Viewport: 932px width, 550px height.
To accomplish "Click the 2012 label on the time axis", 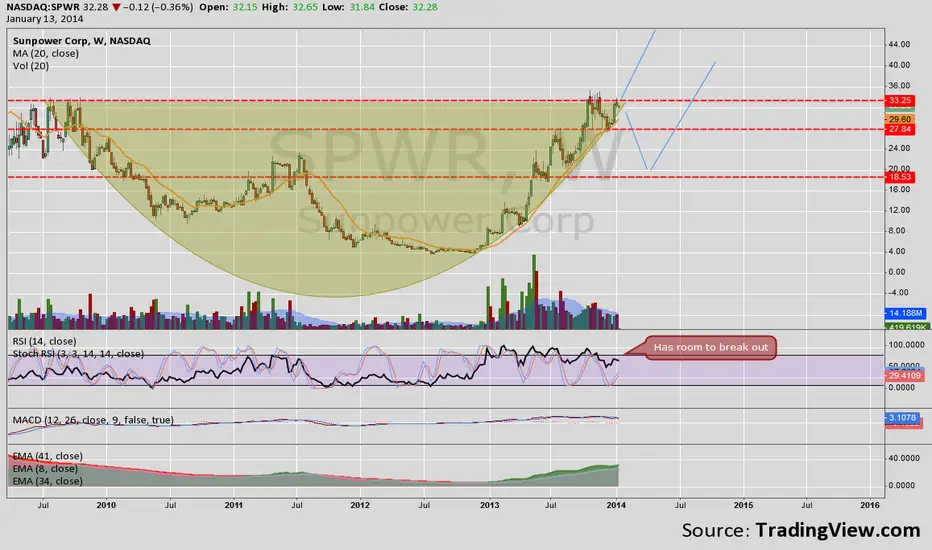I will (360, 505).
